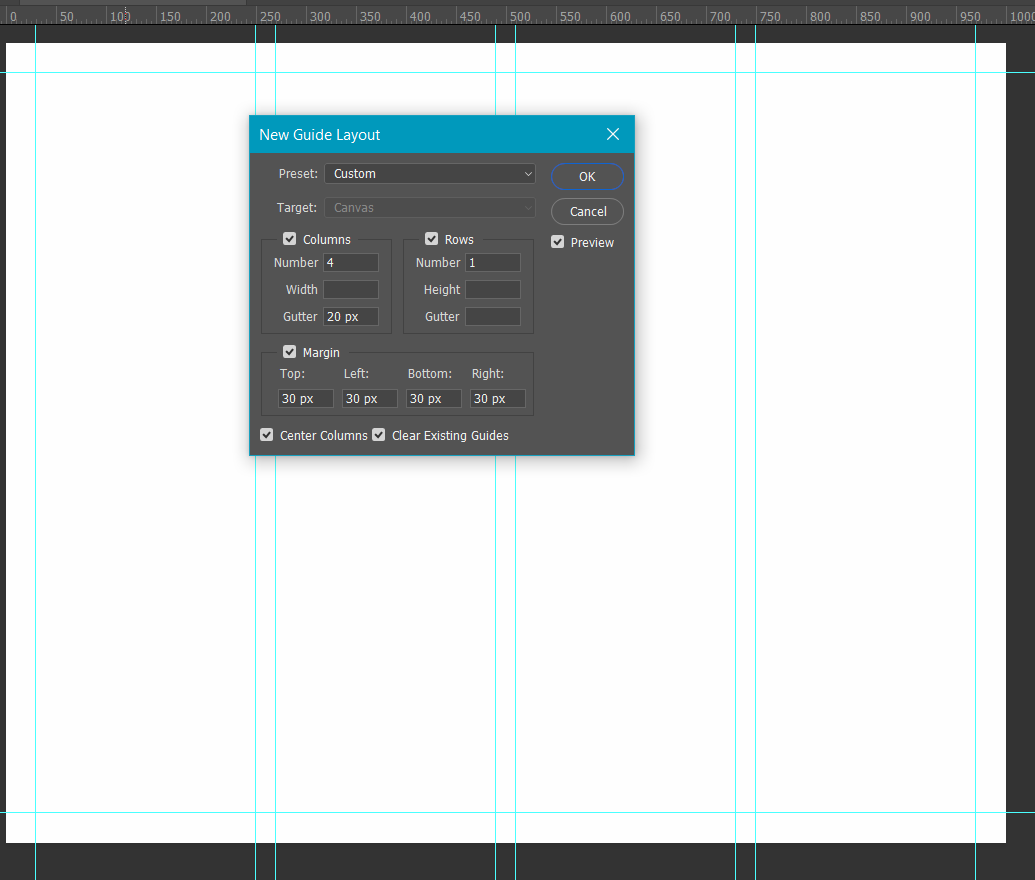Open the Target dropdown
Viewport: 1035px width, 880px height.
pos(429,207)
